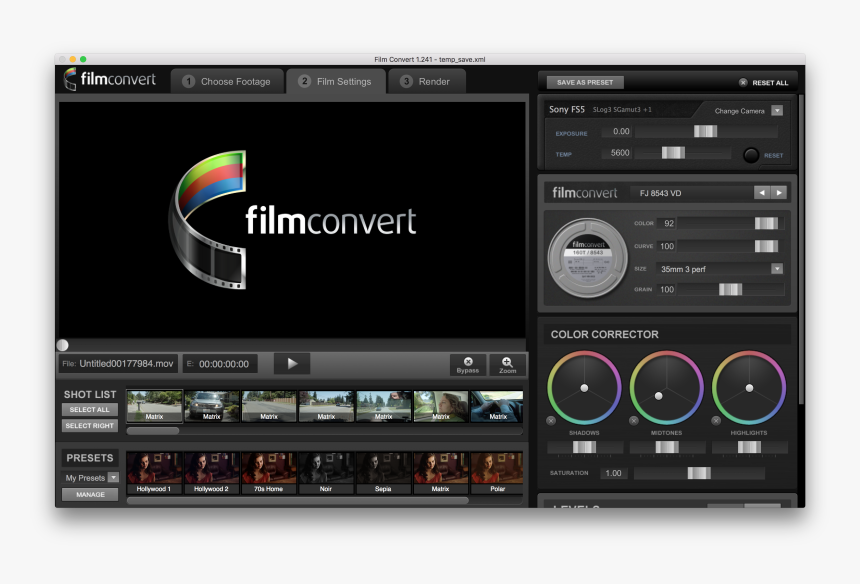Click the temperature Reset link

click(773, 156)
